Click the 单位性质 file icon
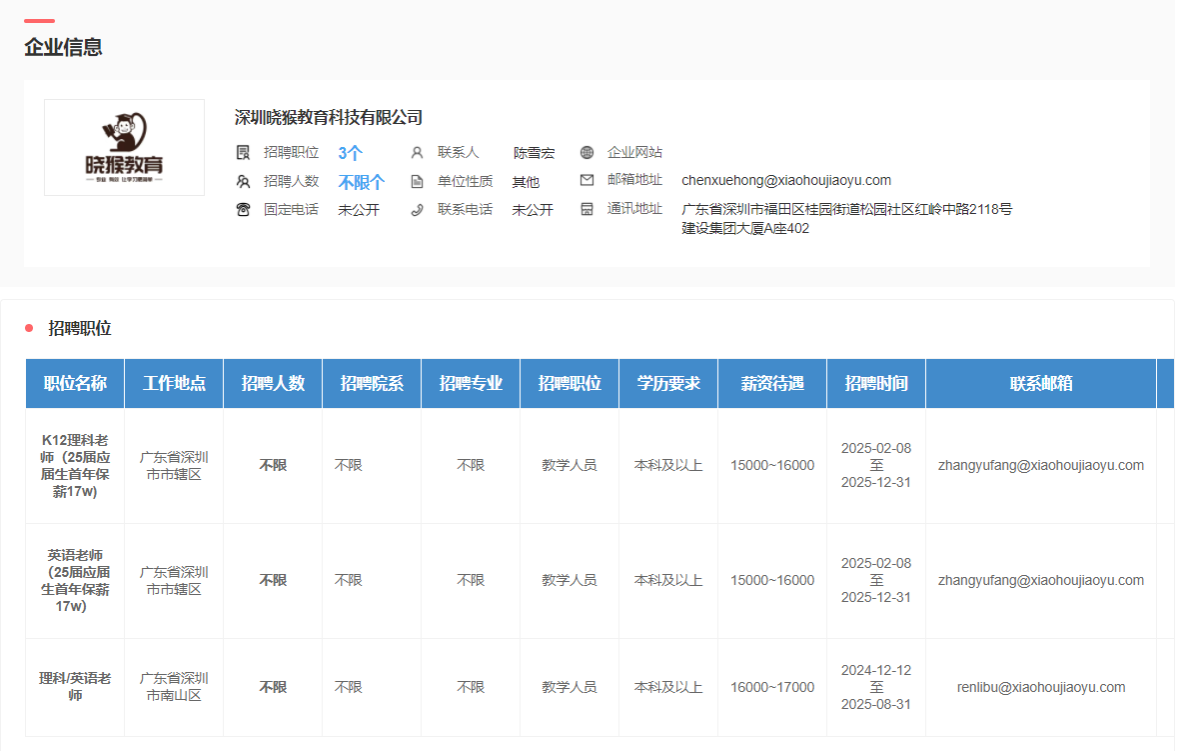The width and height of the screenshot is (1182, 751). [417, 182]
